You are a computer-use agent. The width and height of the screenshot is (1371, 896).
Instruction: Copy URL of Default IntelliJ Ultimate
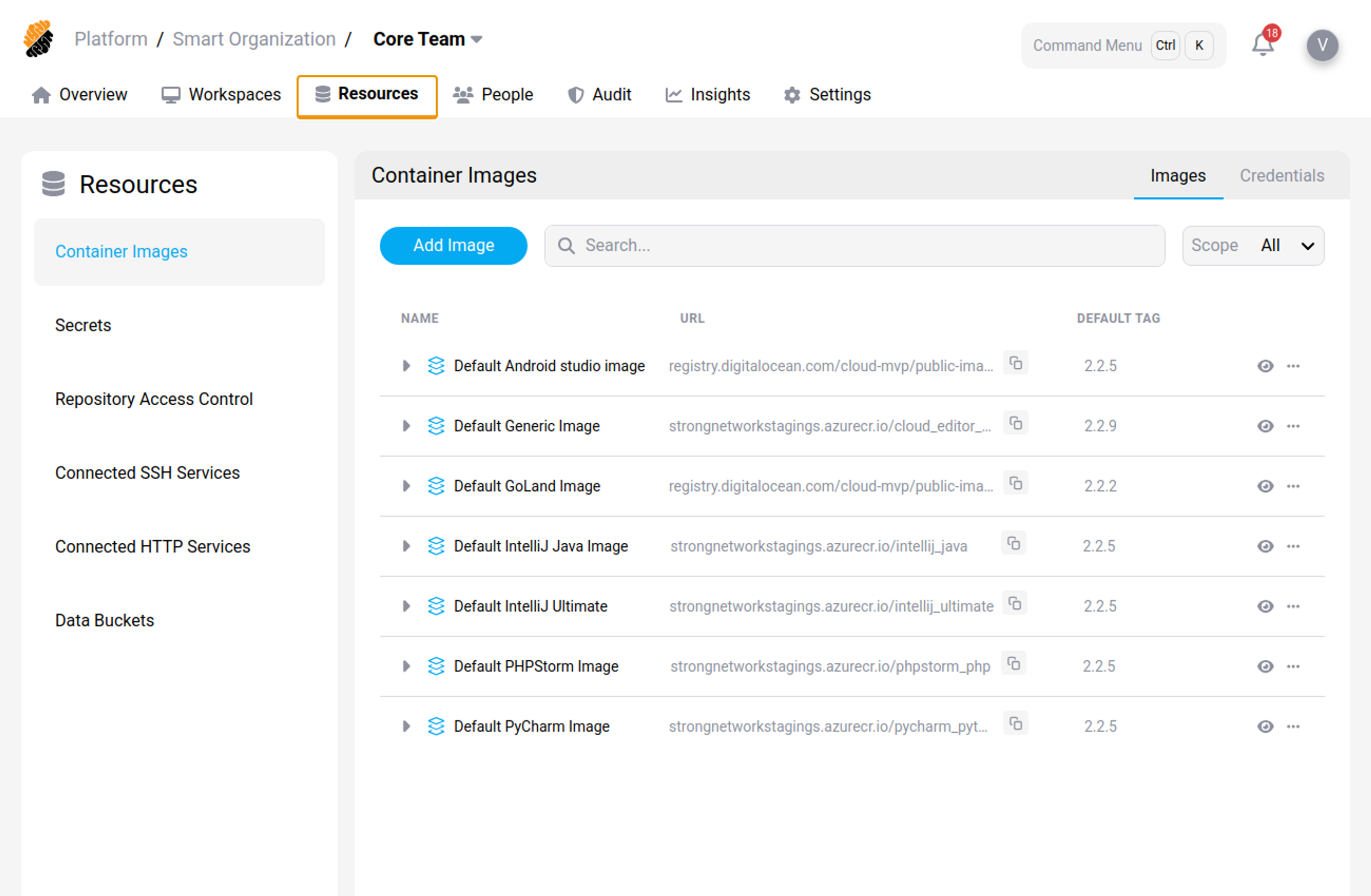pos(1015,603)
